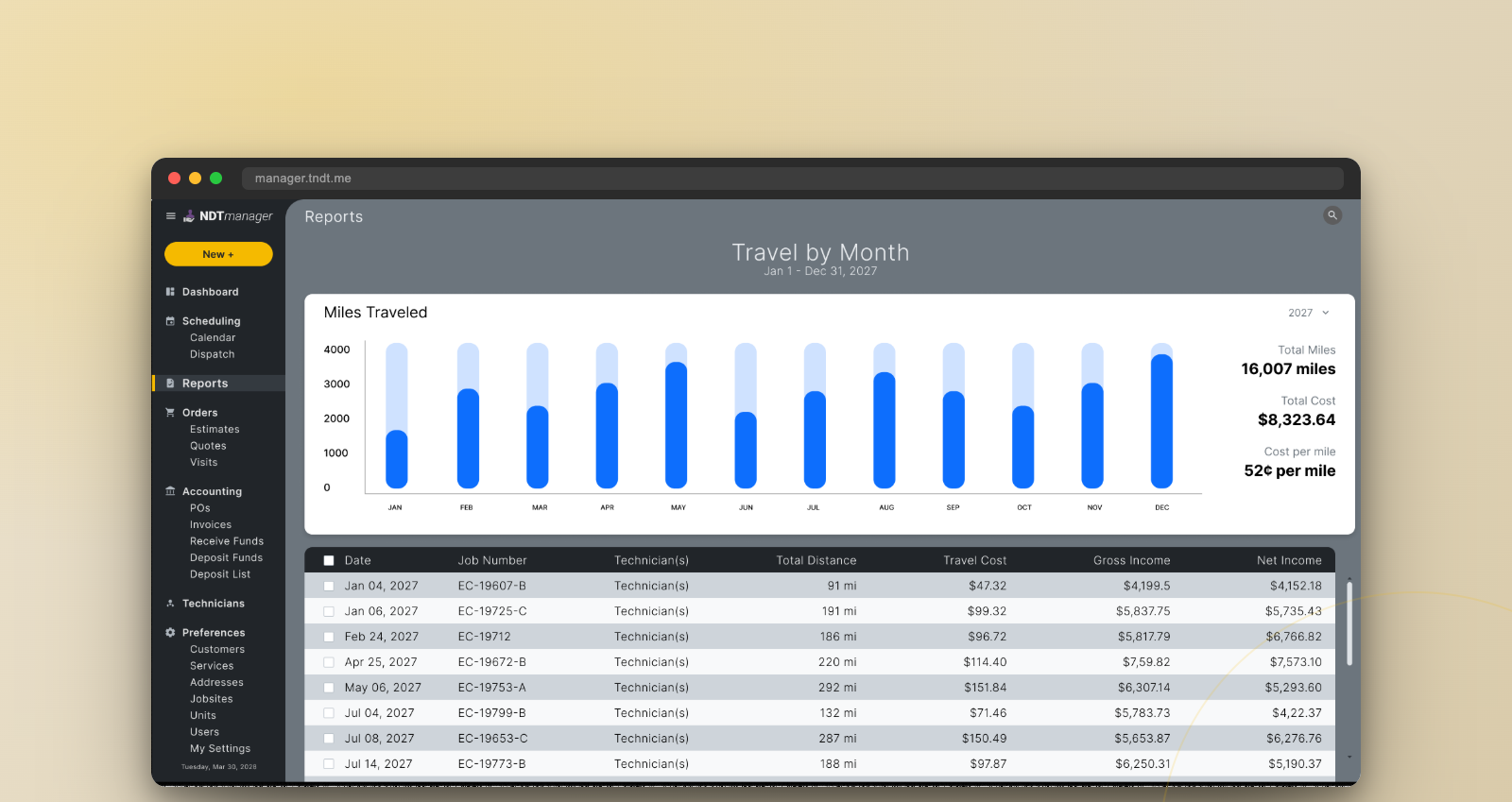Viewport: 1512px width, 802px height.
Task: Sort by the Gross Income column header
Action: tap(1131, 561)
